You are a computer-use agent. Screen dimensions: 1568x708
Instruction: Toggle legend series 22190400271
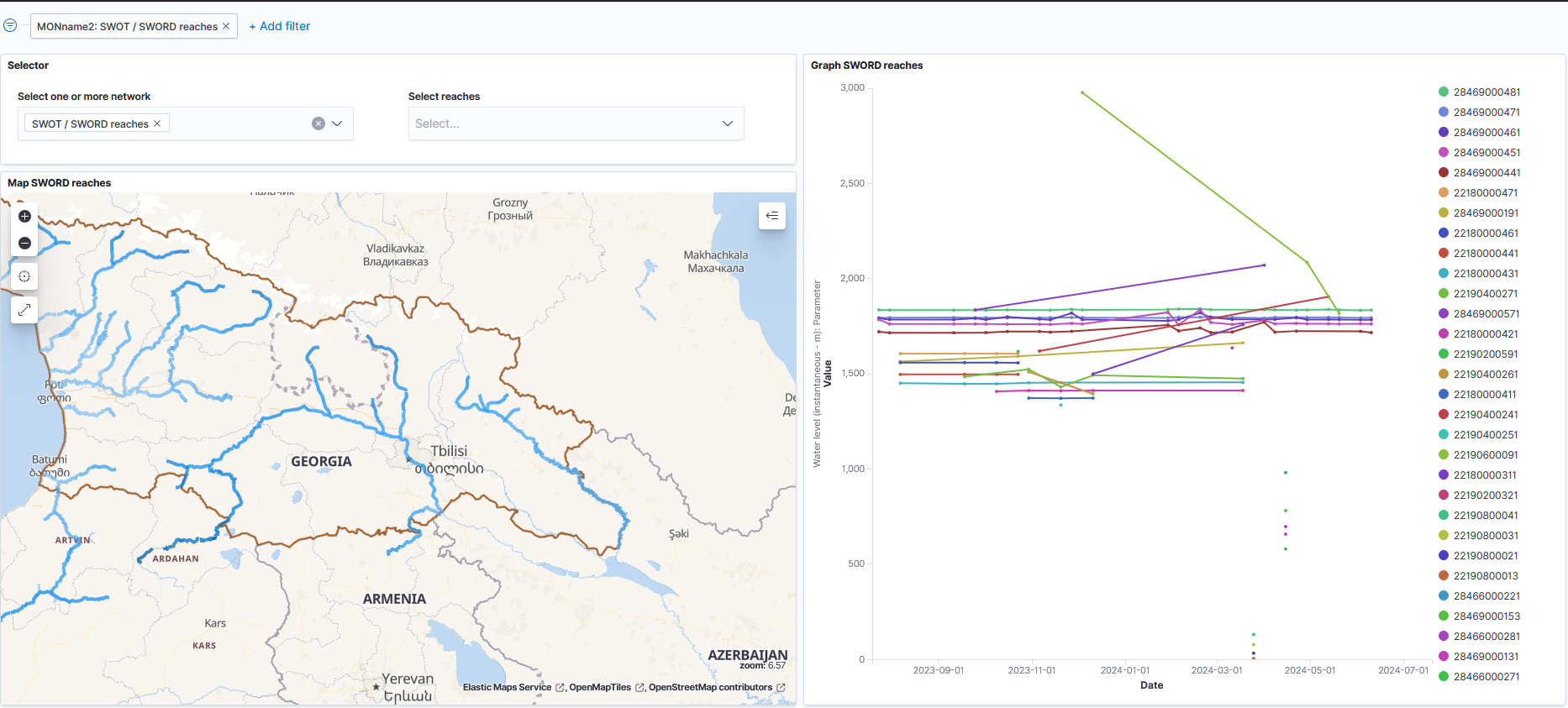click(1485, 294)
